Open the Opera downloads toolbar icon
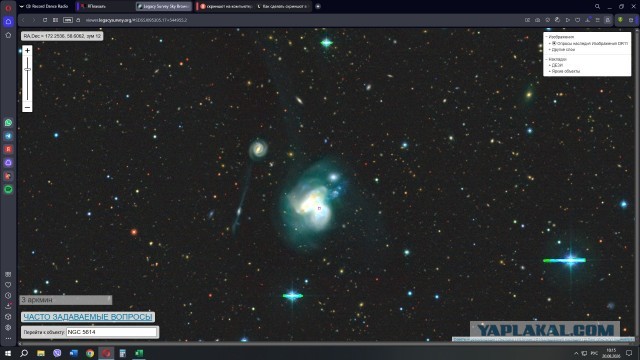Screen dimensions: 640x360 pyautogui.click(x=588, y=20)
